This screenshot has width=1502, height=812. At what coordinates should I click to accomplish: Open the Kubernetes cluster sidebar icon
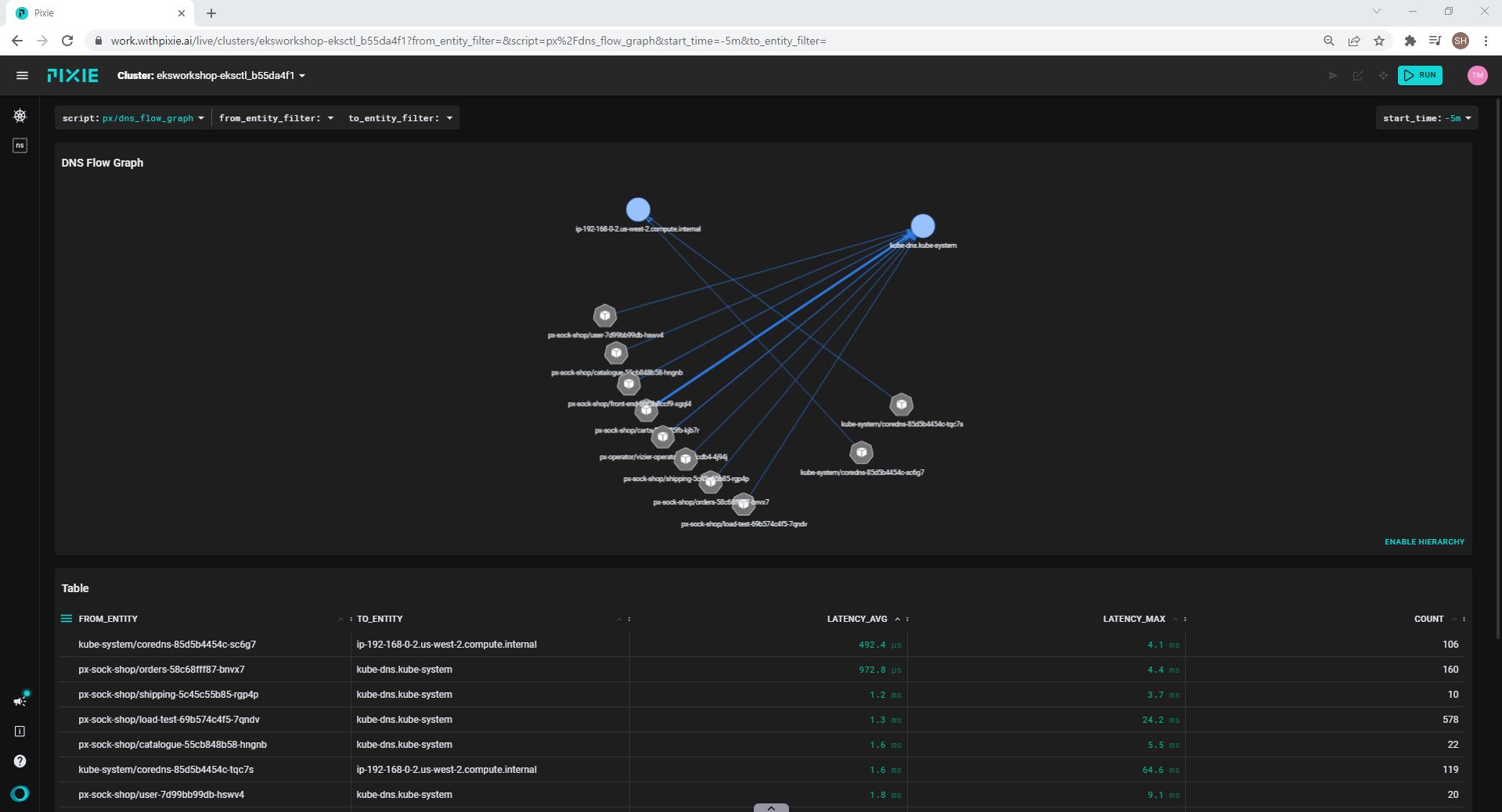(x=20, y=116)
